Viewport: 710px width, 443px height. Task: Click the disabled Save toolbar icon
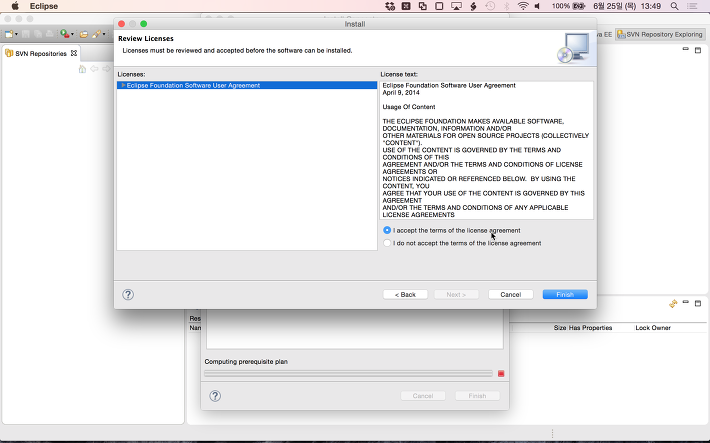tap(26, 34)
